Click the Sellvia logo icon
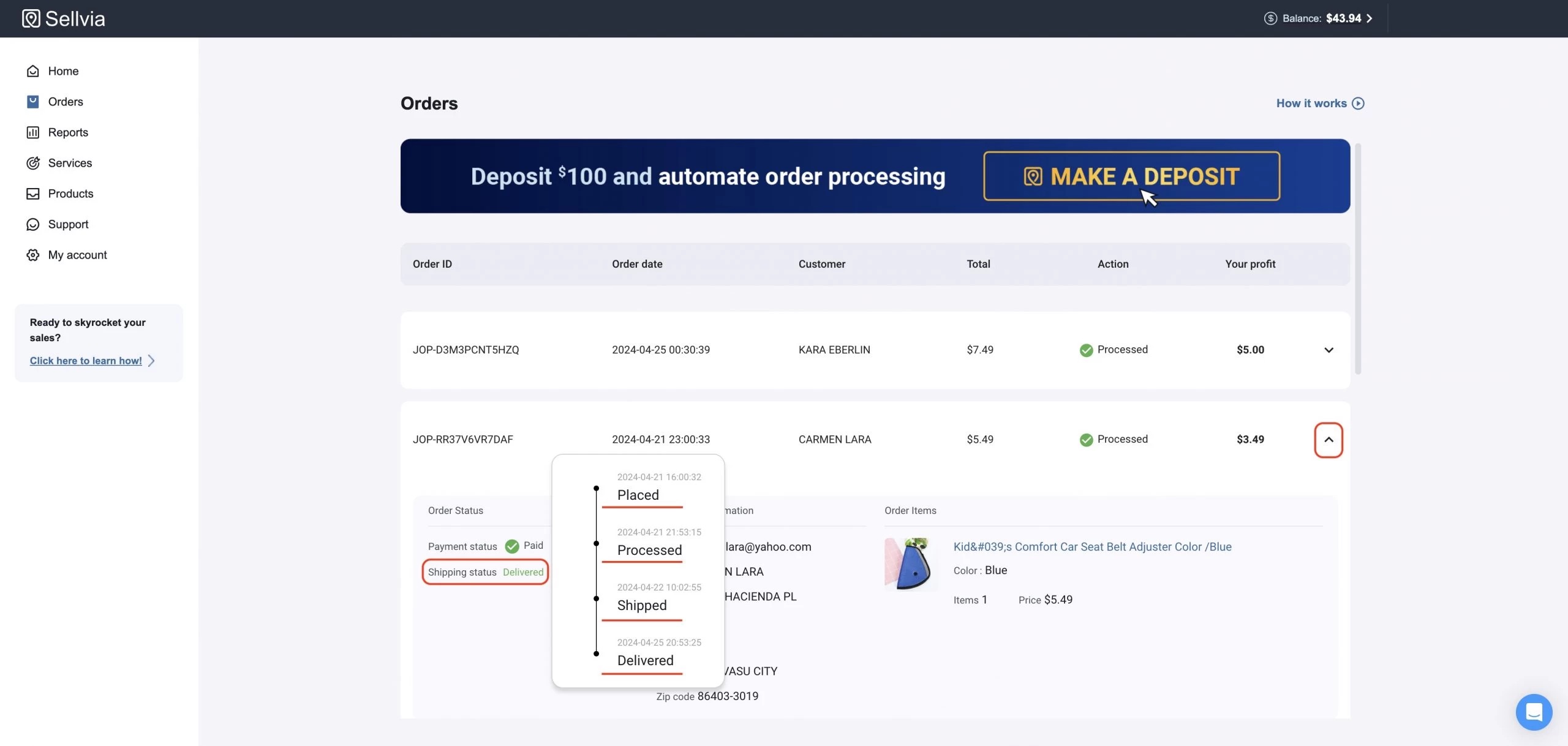The width and height of the screenshot is (1568, 746). (31, 18)
